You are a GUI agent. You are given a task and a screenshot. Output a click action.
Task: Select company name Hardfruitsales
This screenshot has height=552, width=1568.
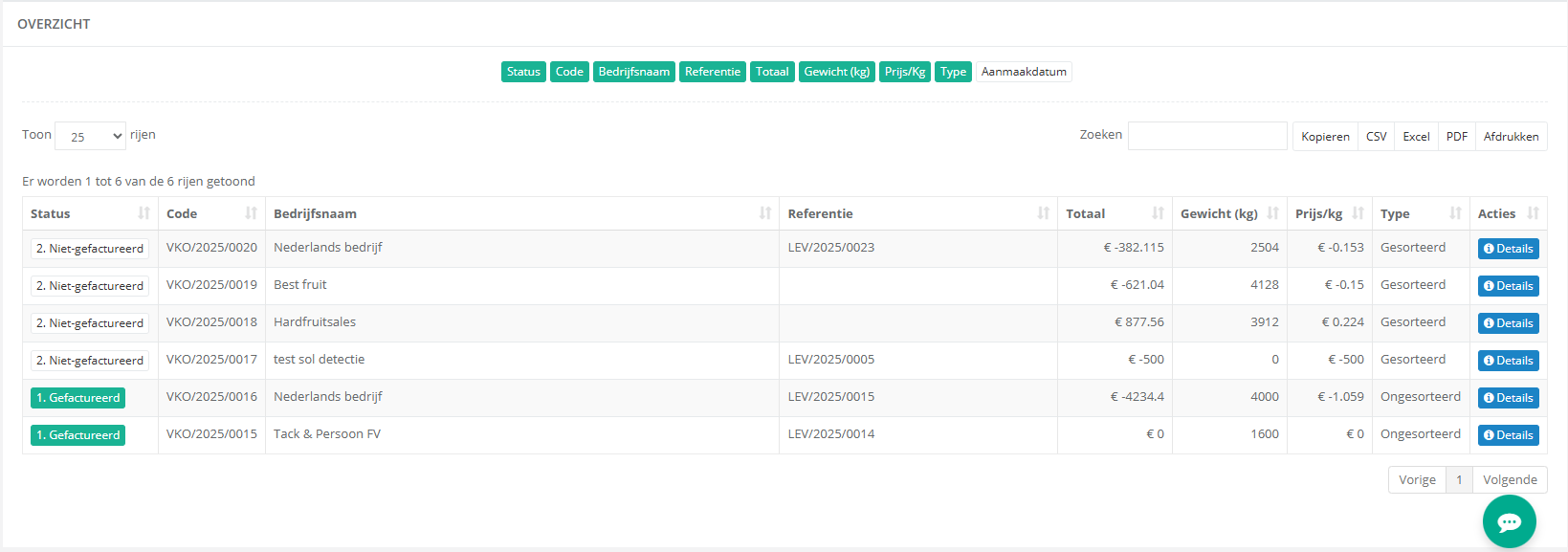[315, 322]
